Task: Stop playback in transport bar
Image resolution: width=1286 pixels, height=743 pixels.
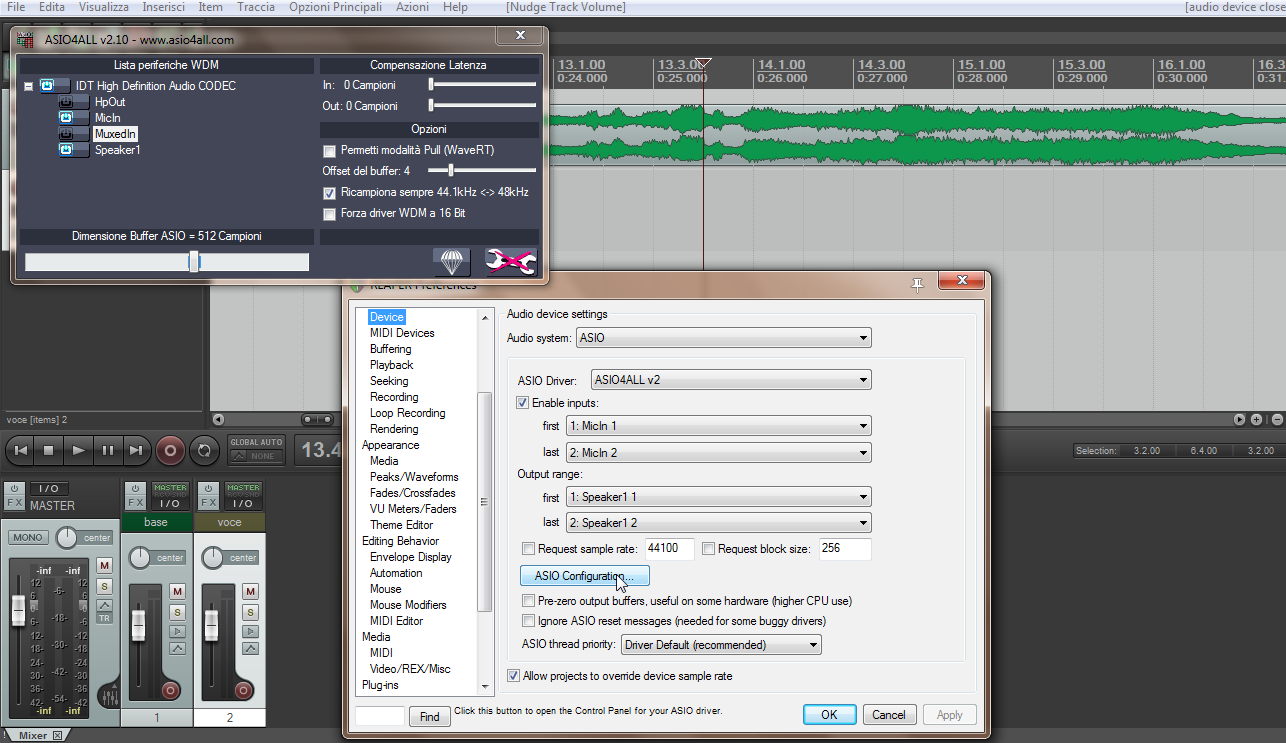Action: [49, 451]
